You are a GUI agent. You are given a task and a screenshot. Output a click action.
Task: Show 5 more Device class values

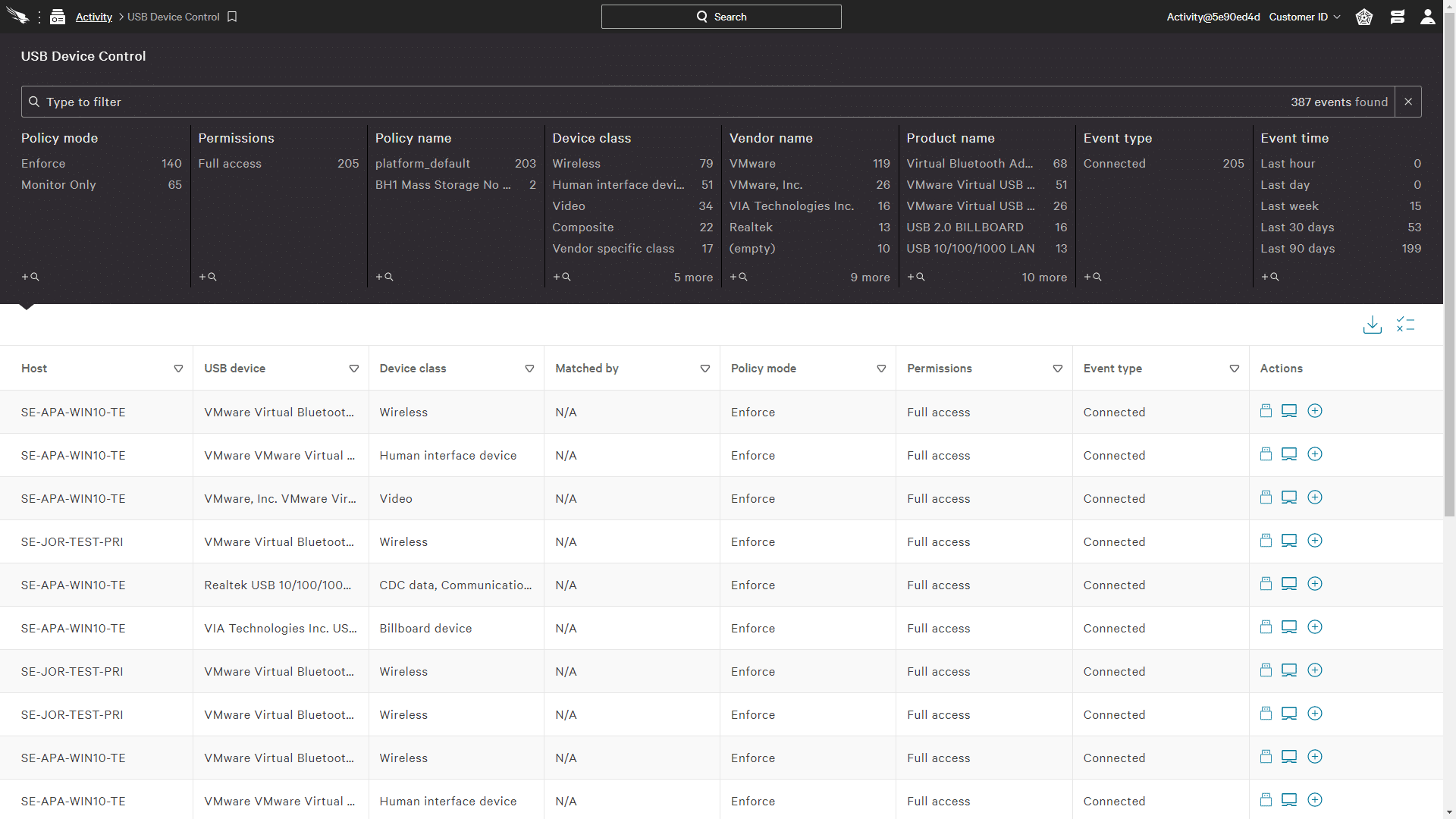click(x=693, y=278)
